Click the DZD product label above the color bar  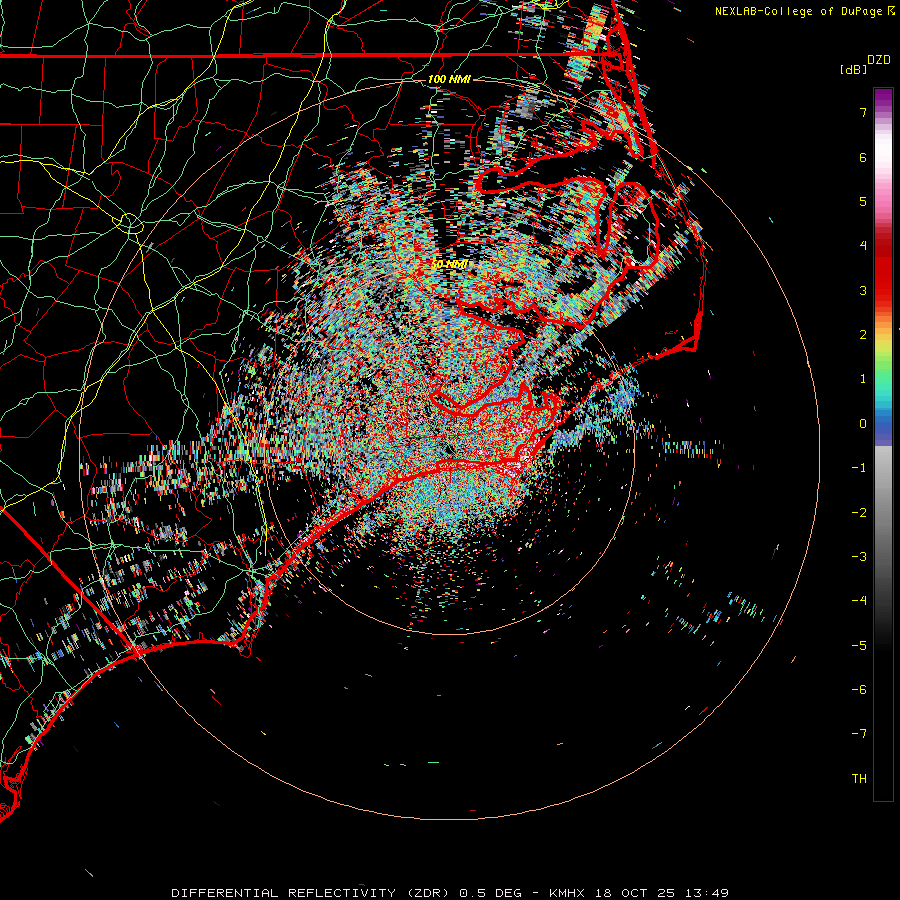tap(879, 60)
